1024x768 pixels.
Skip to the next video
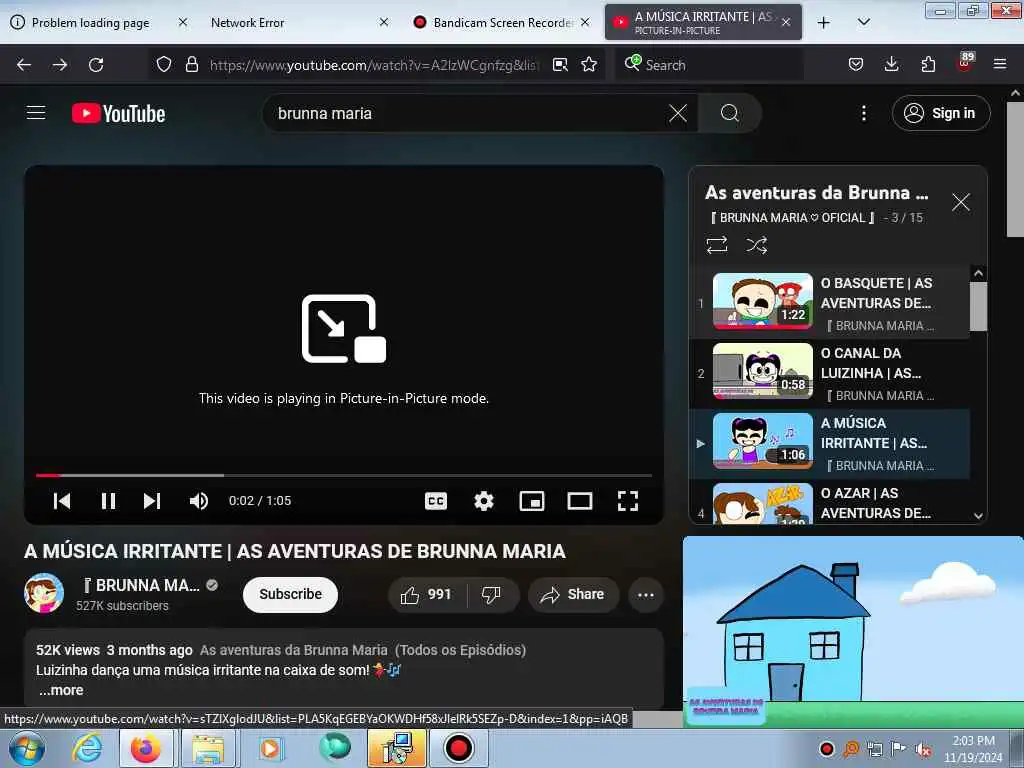click(152, 501)
